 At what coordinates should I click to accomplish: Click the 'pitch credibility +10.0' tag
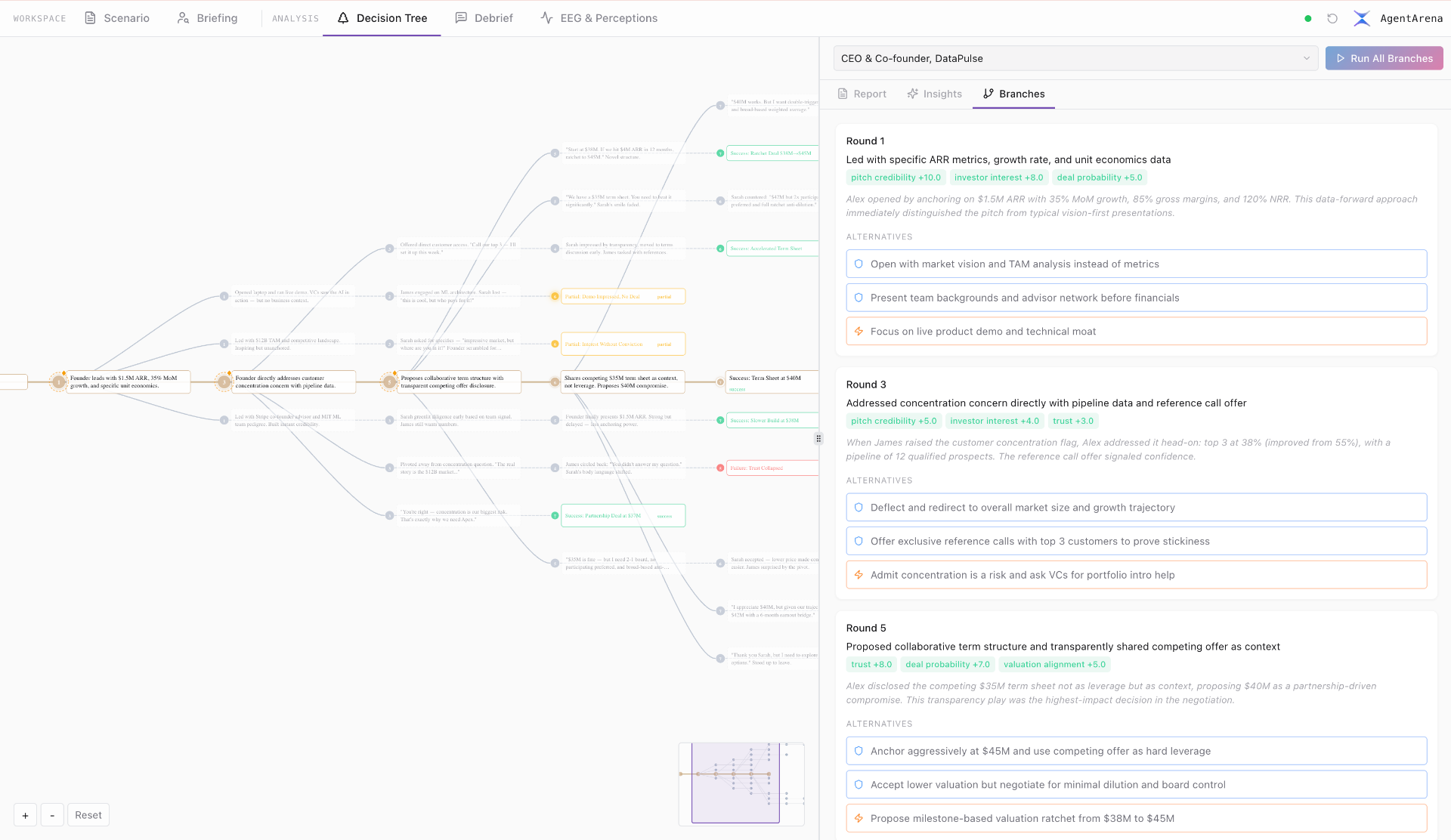coord(896,178)
